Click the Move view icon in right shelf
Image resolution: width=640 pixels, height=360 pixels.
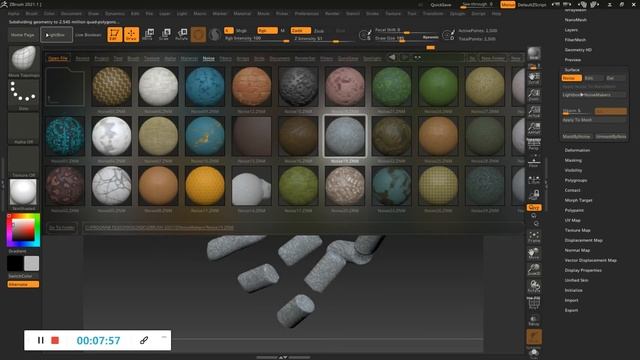tap(533, 253)
